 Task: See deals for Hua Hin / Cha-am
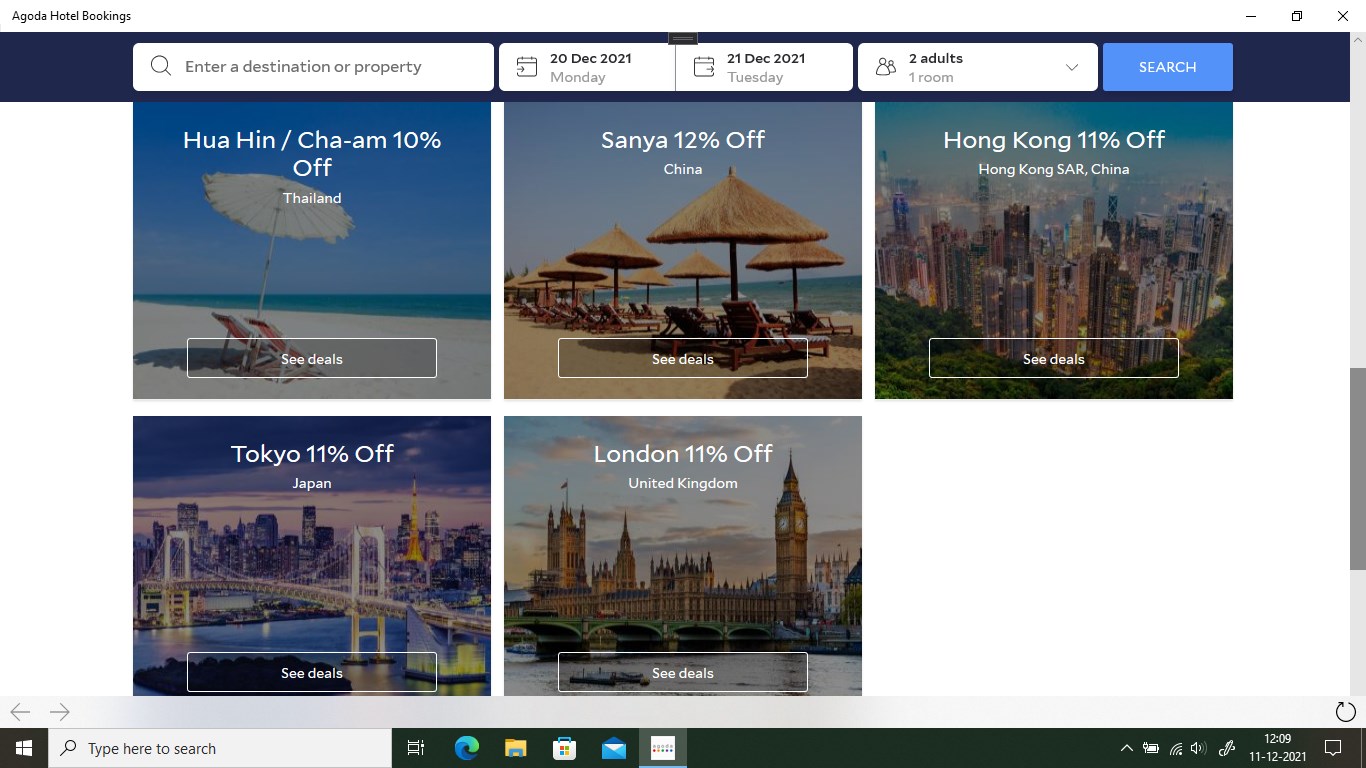coord(312,358)
